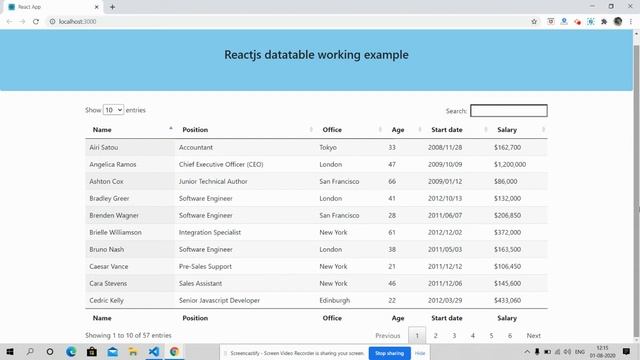Go to pagination page 5
This screenshot has height=360, width=640.
(x=491, y=336)
